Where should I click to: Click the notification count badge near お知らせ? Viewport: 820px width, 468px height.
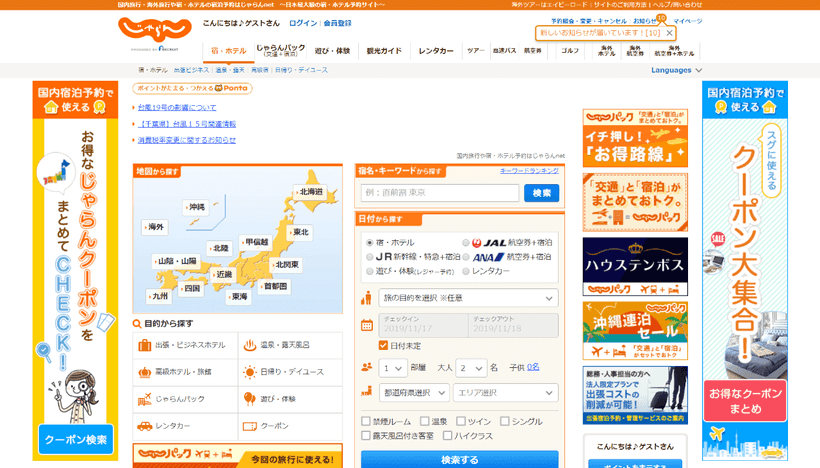662,18
